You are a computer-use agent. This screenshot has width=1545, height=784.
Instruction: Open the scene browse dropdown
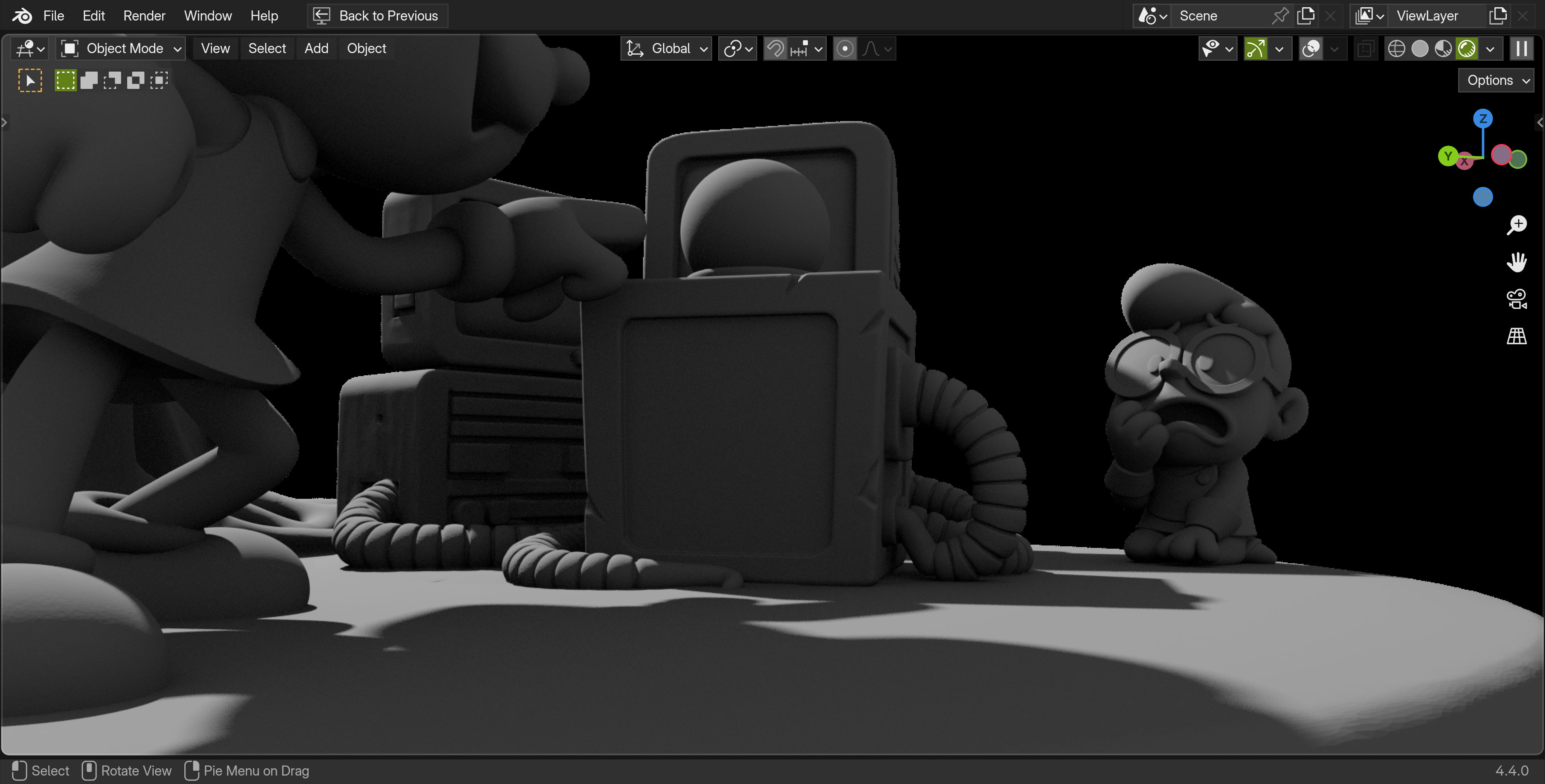pyautogui.click(x=1152, y=16)
